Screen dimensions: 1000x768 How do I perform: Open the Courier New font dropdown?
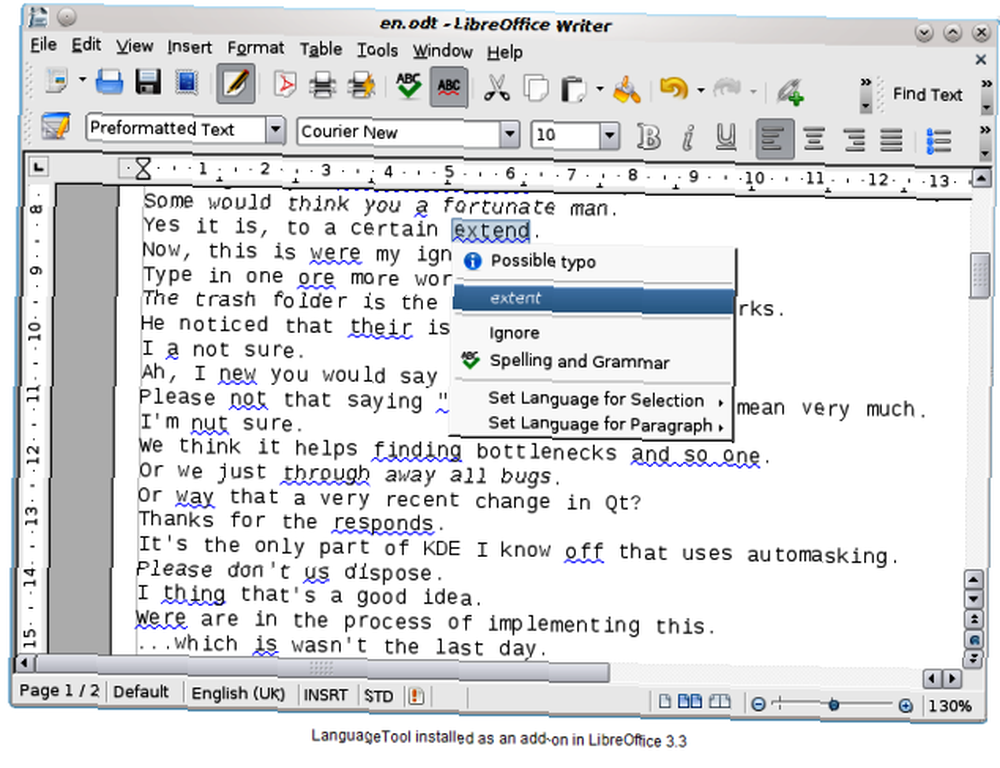tap(509, 134)
